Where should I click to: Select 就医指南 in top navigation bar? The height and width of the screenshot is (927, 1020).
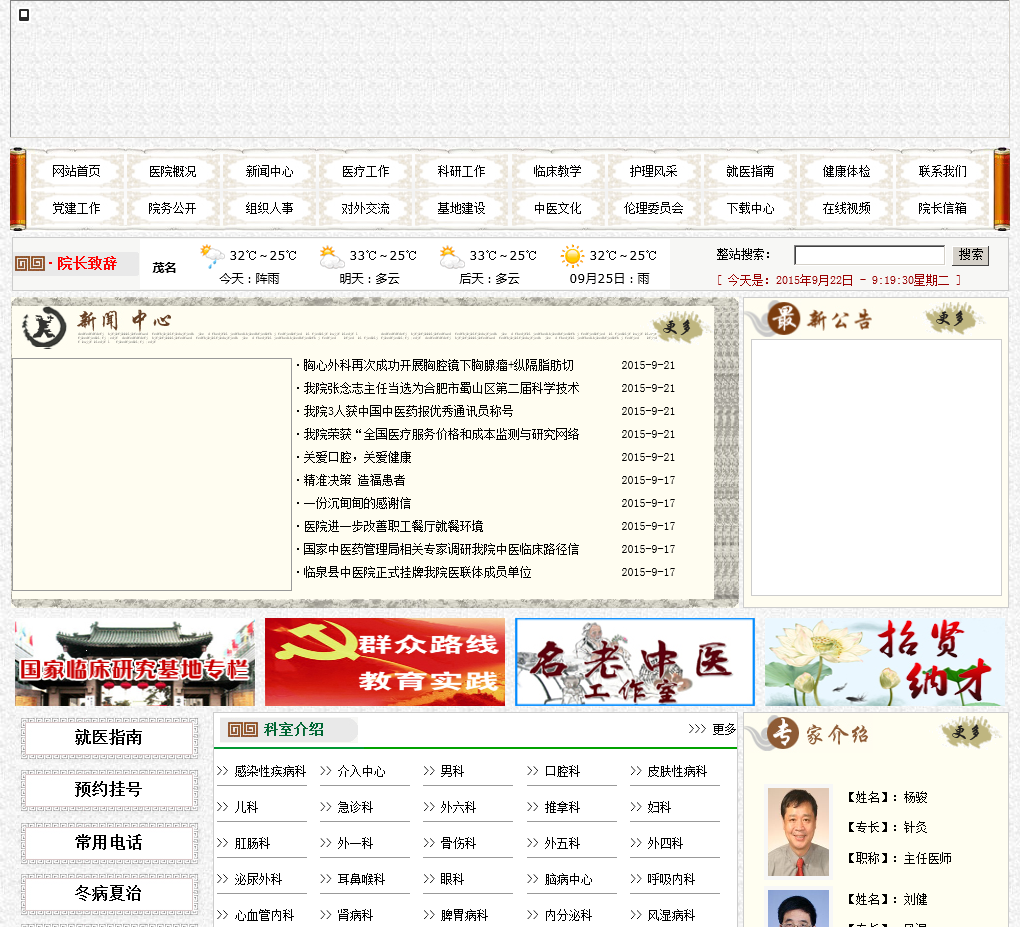tap(750, 171)
